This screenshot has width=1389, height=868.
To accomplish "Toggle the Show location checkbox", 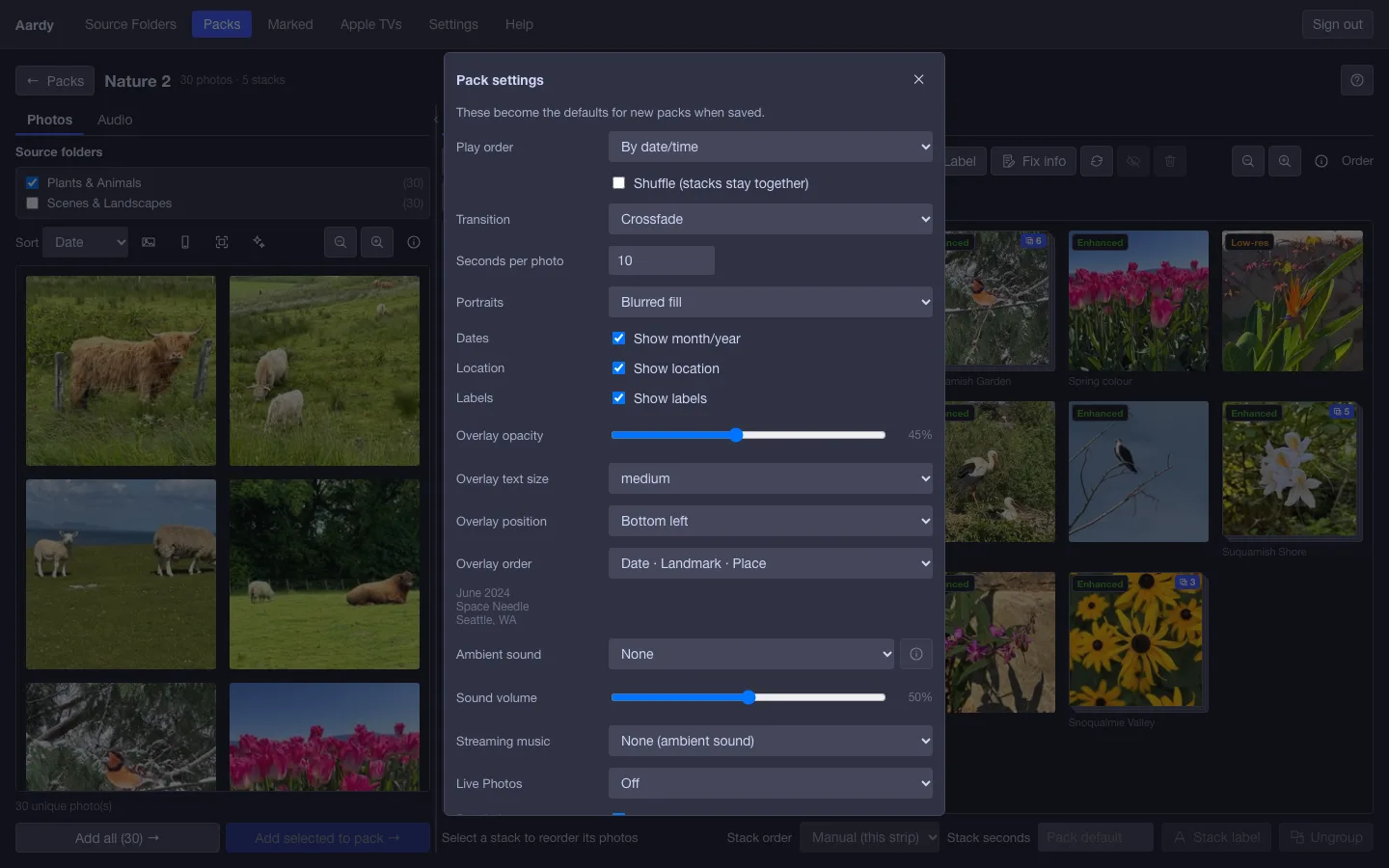I will (618, 368).
